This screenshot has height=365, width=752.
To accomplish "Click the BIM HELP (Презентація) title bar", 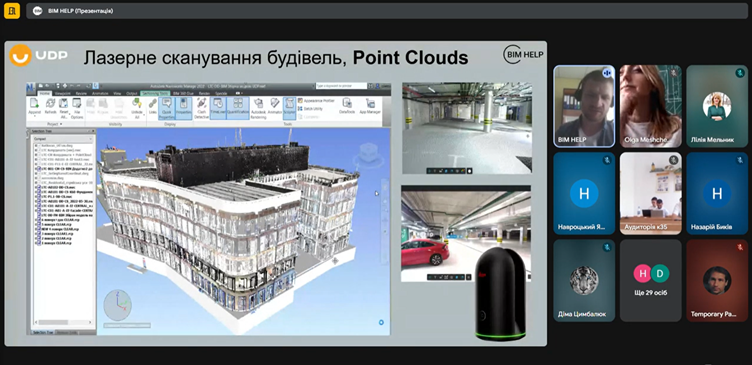I will [x=387, y=11].
